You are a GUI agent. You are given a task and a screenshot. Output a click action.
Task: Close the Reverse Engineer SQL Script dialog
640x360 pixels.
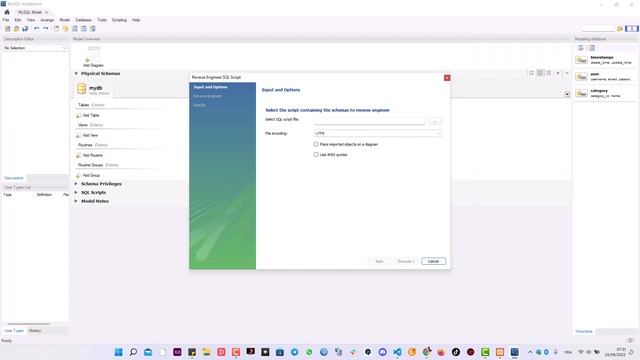tap(447, 78)
